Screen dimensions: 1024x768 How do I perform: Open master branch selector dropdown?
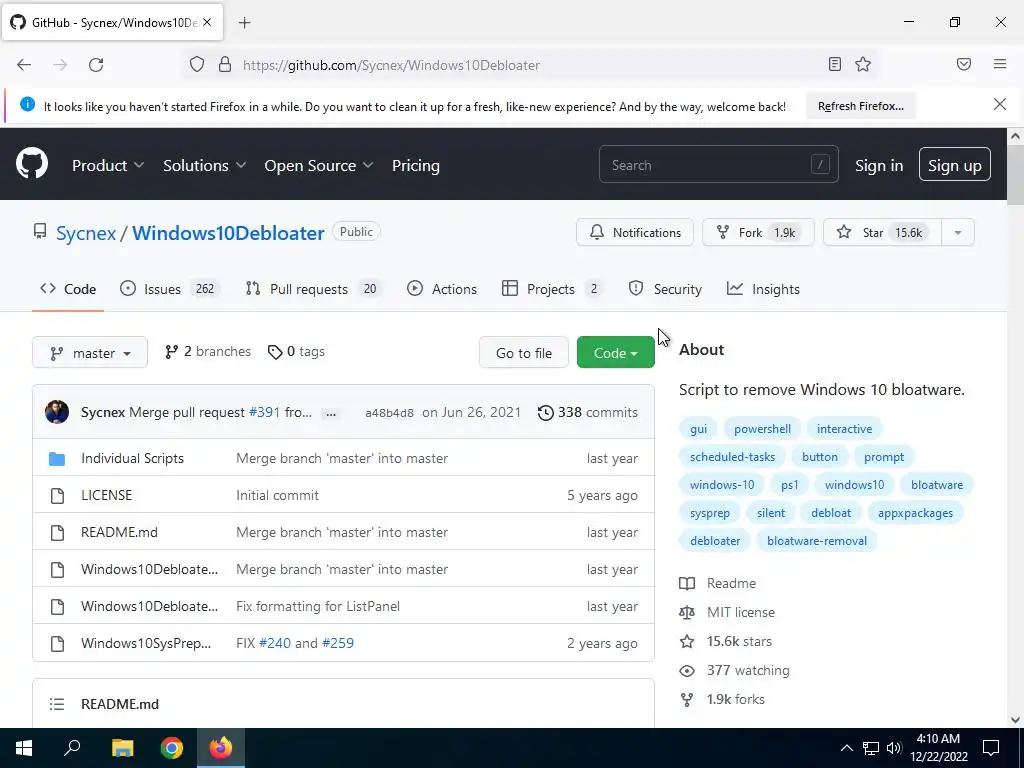[90, 353]
